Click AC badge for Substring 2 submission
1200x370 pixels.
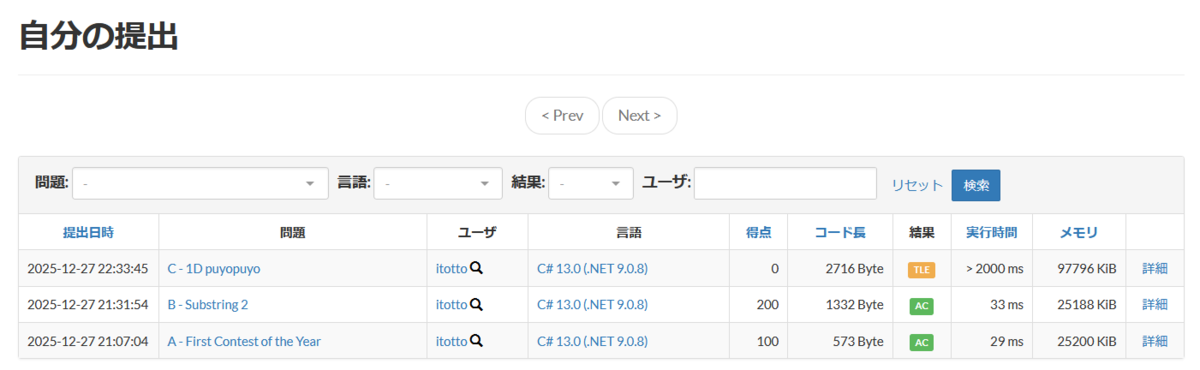click(921, 305)
